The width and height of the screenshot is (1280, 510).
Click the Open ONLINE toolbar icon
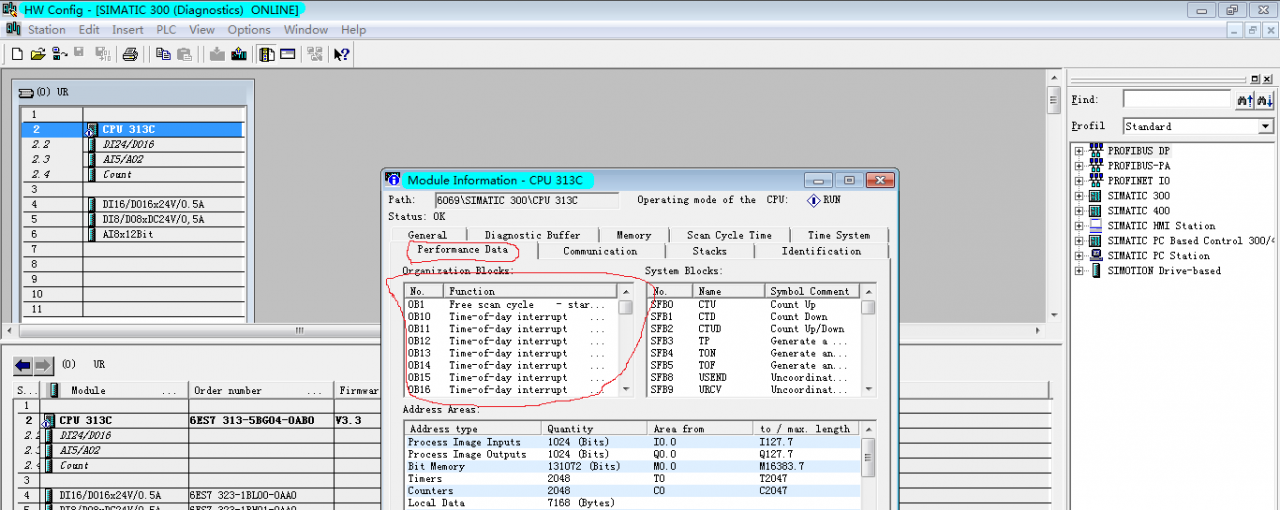[59, 54]
